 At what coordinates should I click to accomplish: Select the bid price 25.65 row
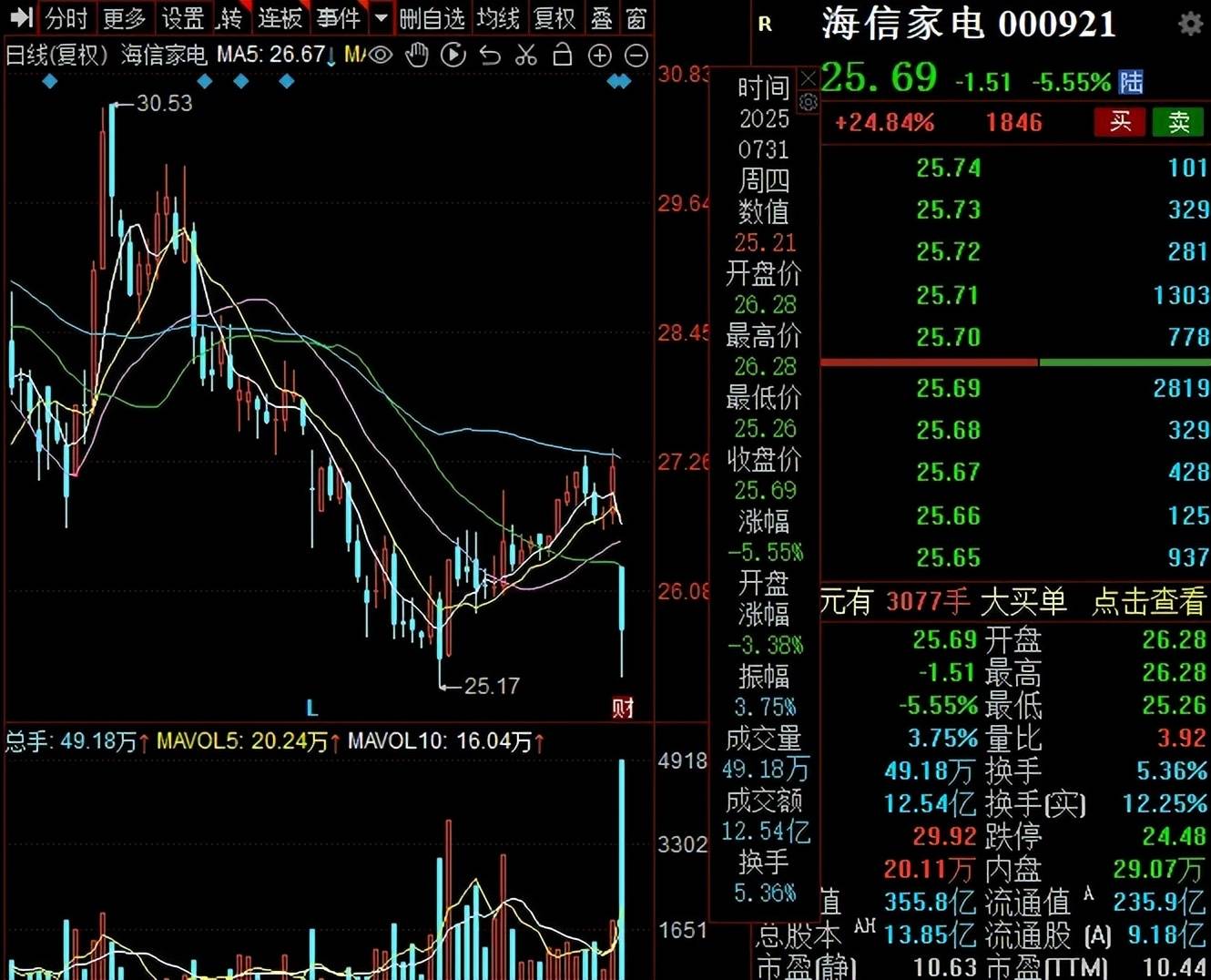[1015, 557]
